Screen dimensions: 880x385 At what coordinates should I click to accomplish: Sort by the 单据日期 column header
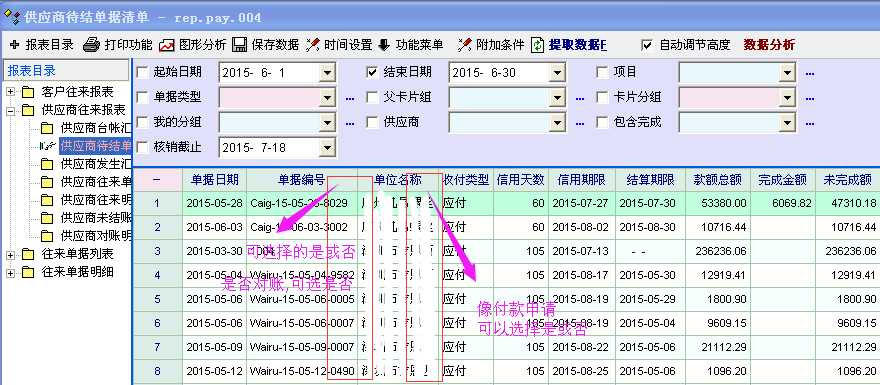(214, 180)
